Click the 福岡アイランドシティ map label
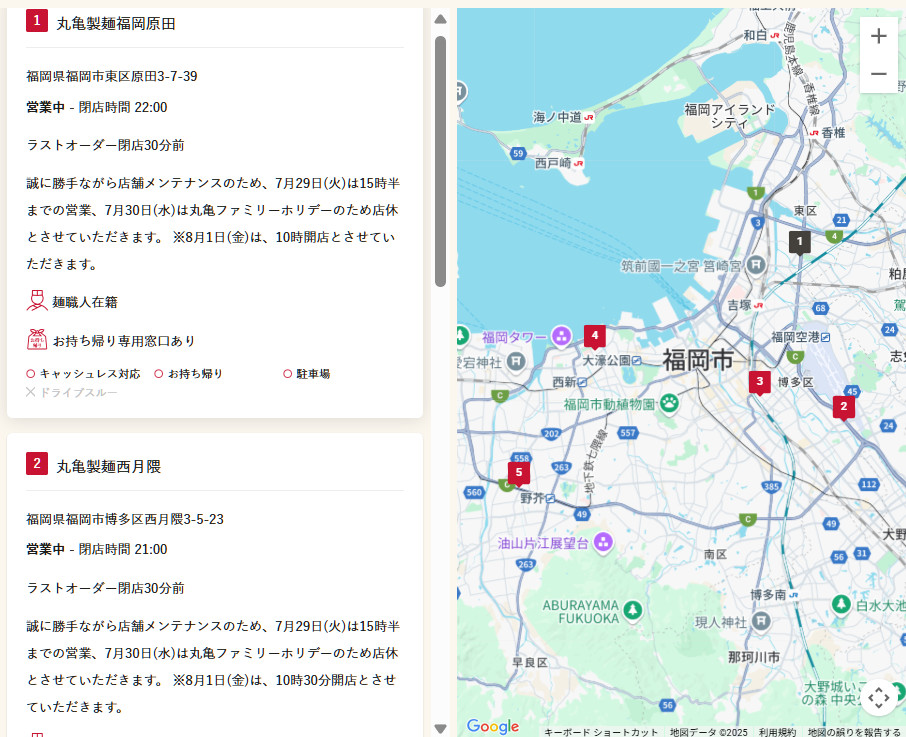Viewport: 906px width, 737px height. pyautogui.click(x=729, y=116)
